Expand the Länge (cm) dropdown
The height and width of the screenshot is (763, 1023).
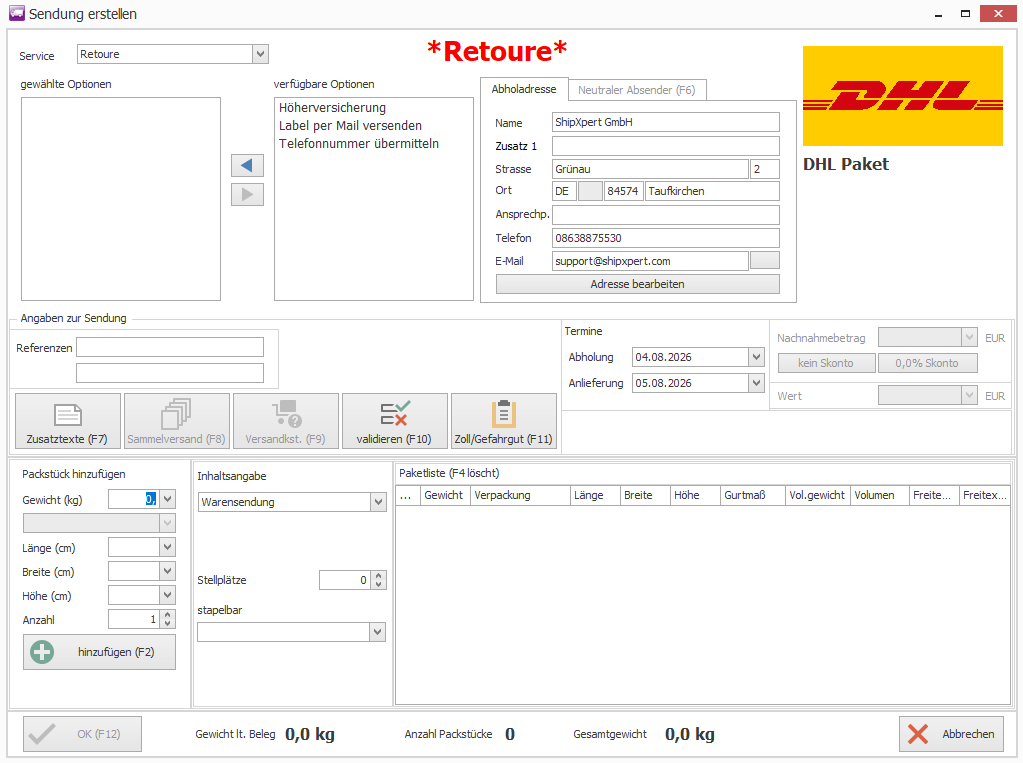168,547
